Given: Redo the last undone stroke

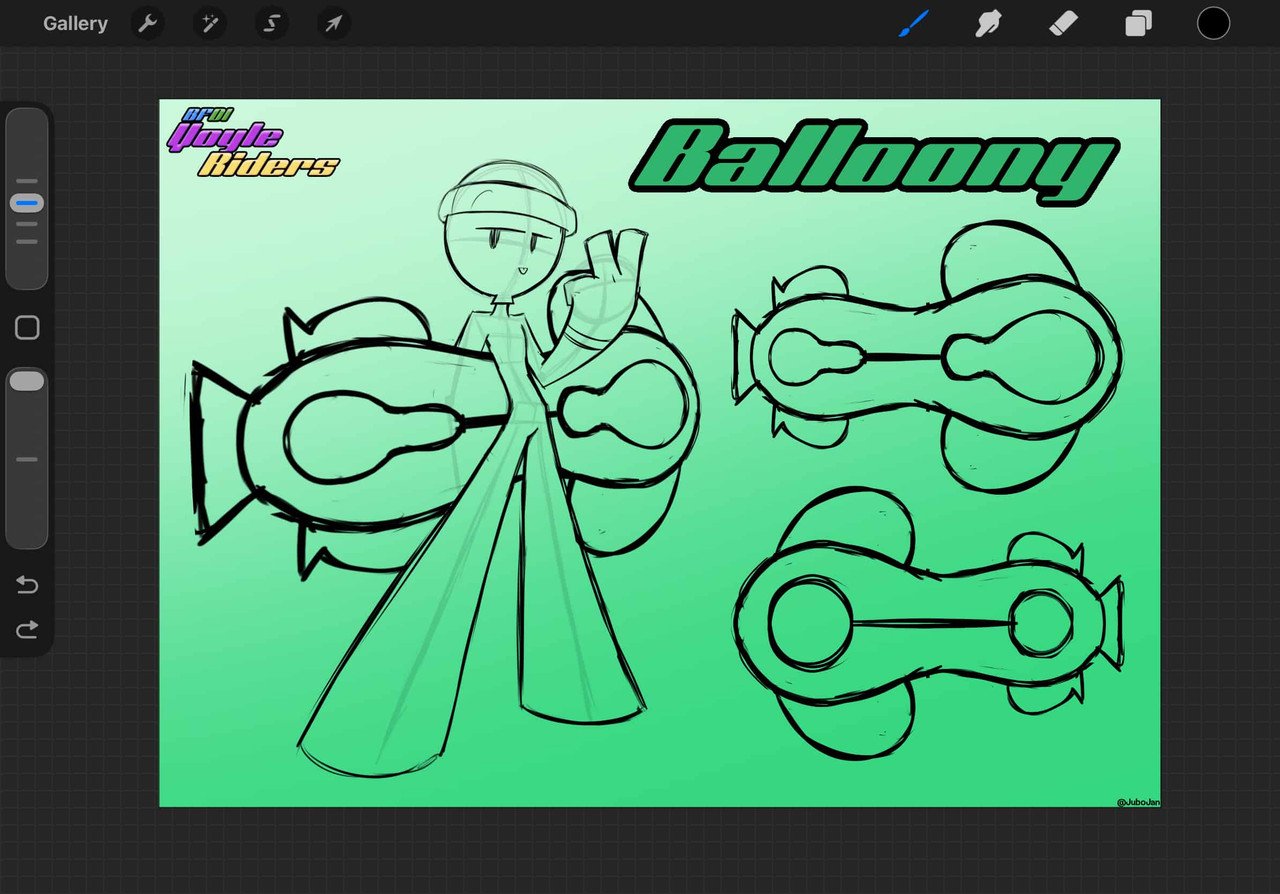Looking at the screenshot, I should [x=27, y=629].
